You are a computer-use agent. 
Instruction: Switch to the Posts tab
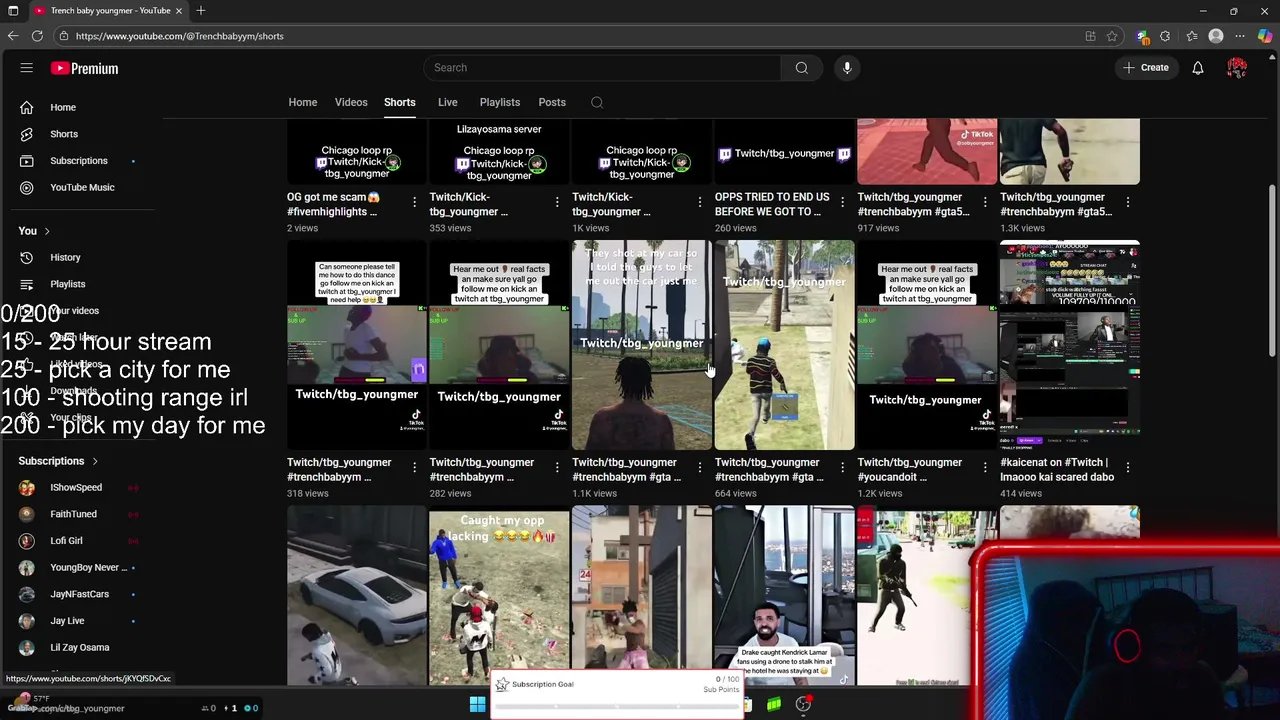click(x=552, y=102)
